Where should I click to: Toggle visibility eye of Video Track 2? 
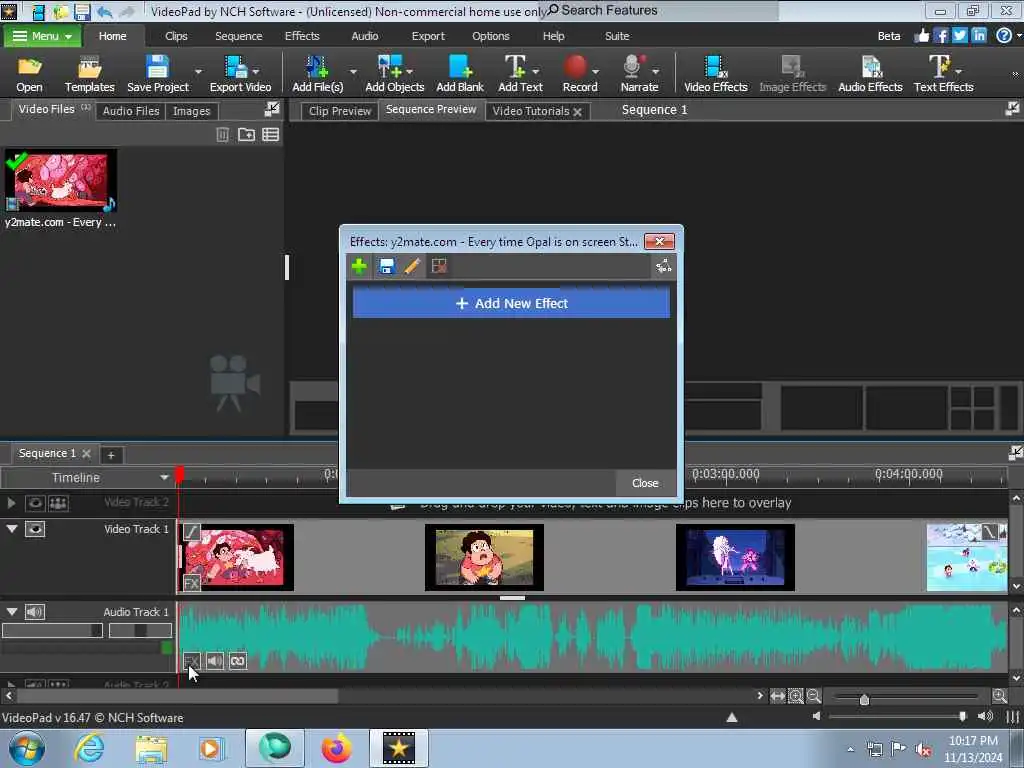point(35,503)
